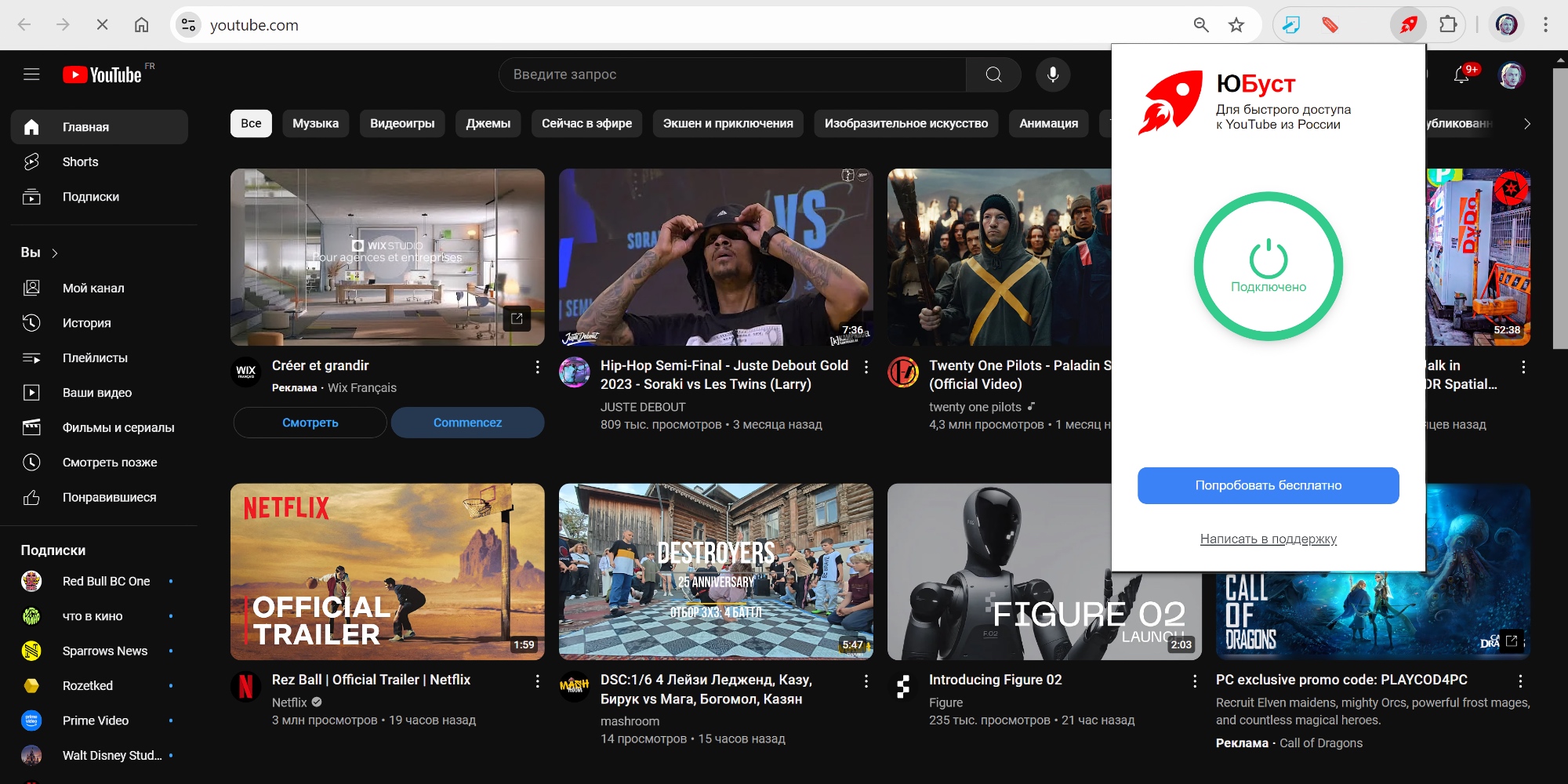Image resolution: width=1568 pixels, height=784 pixels.
Task: Click the search magnifier button
Action: click(x=993, y=74)
